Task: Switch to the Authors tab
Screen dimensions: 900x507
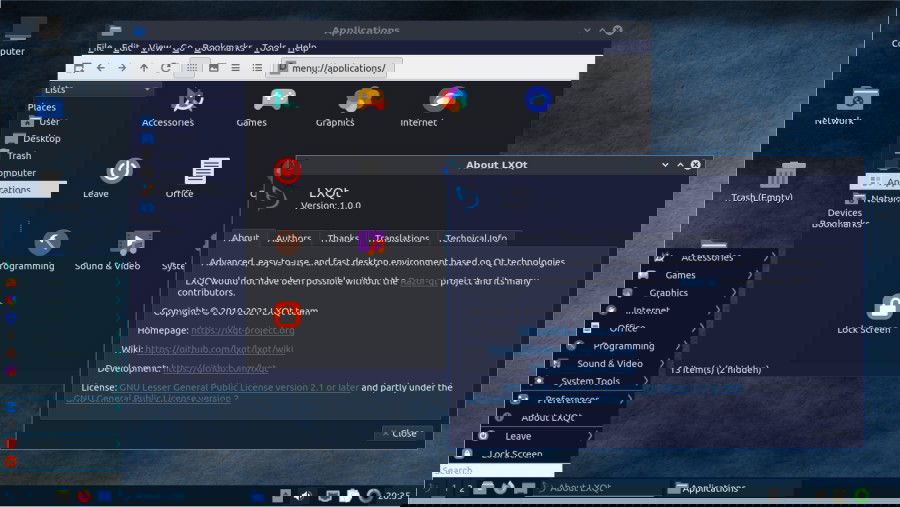Action: coord(293,238)
